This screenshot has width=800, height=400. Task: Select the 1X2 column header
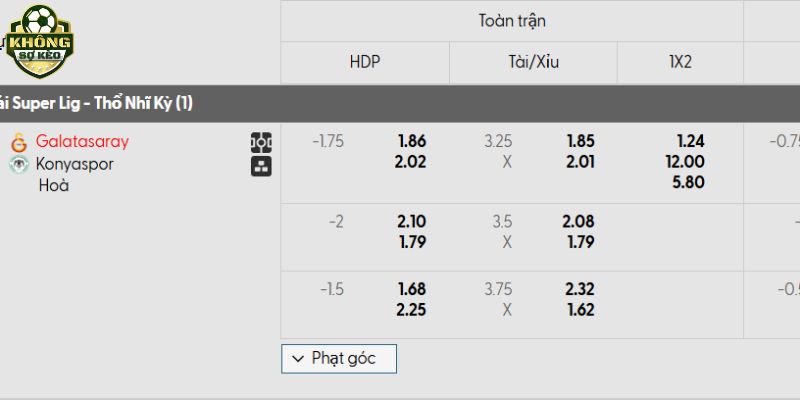coord(680,62)
